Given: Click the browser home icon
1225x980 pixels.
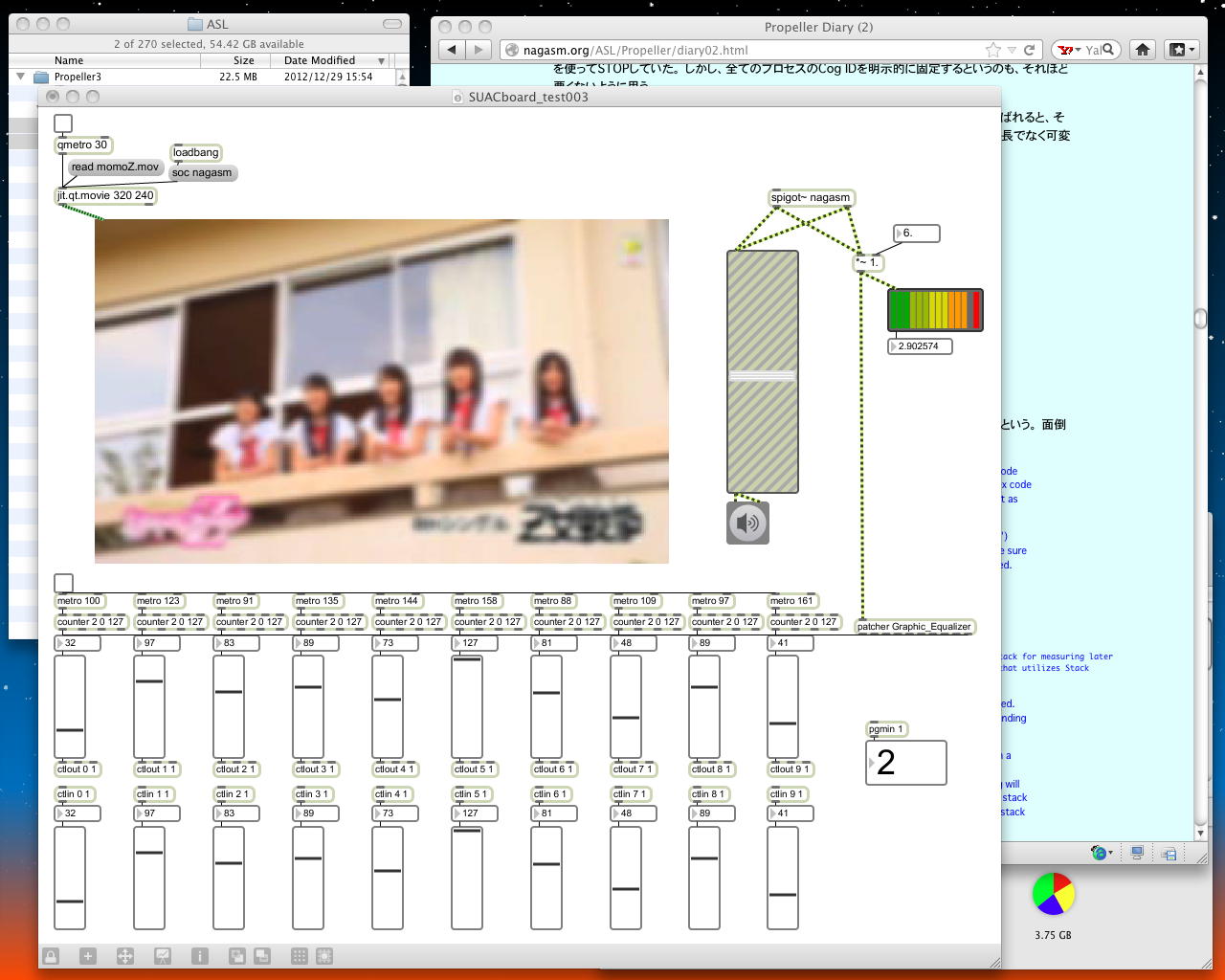Looking at the screenshot, I should click(1143, 50).
